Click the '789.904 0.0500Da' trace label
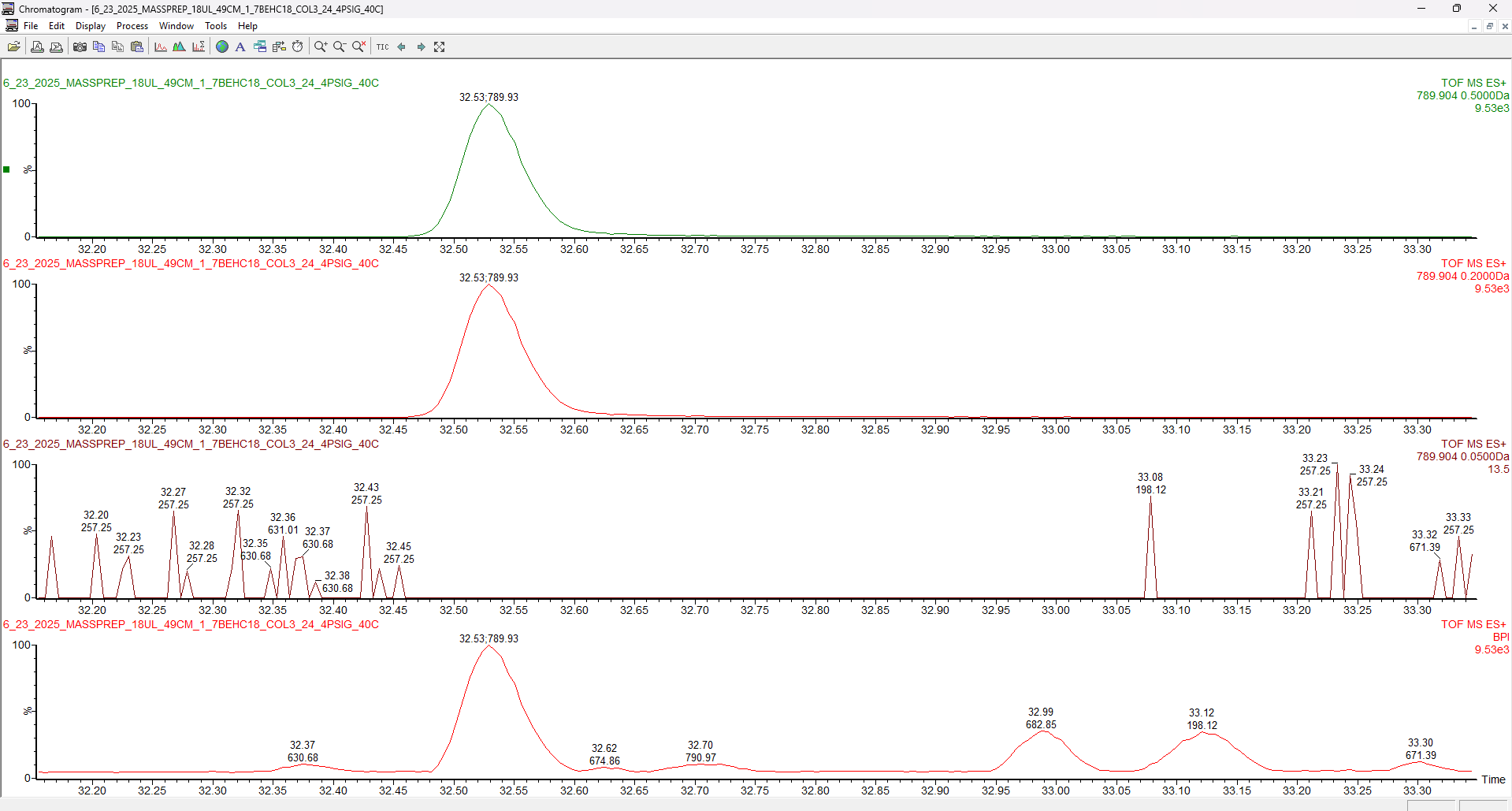Screen dimensions: 1512x811 pyautogui.click(x=1463, y=456)
